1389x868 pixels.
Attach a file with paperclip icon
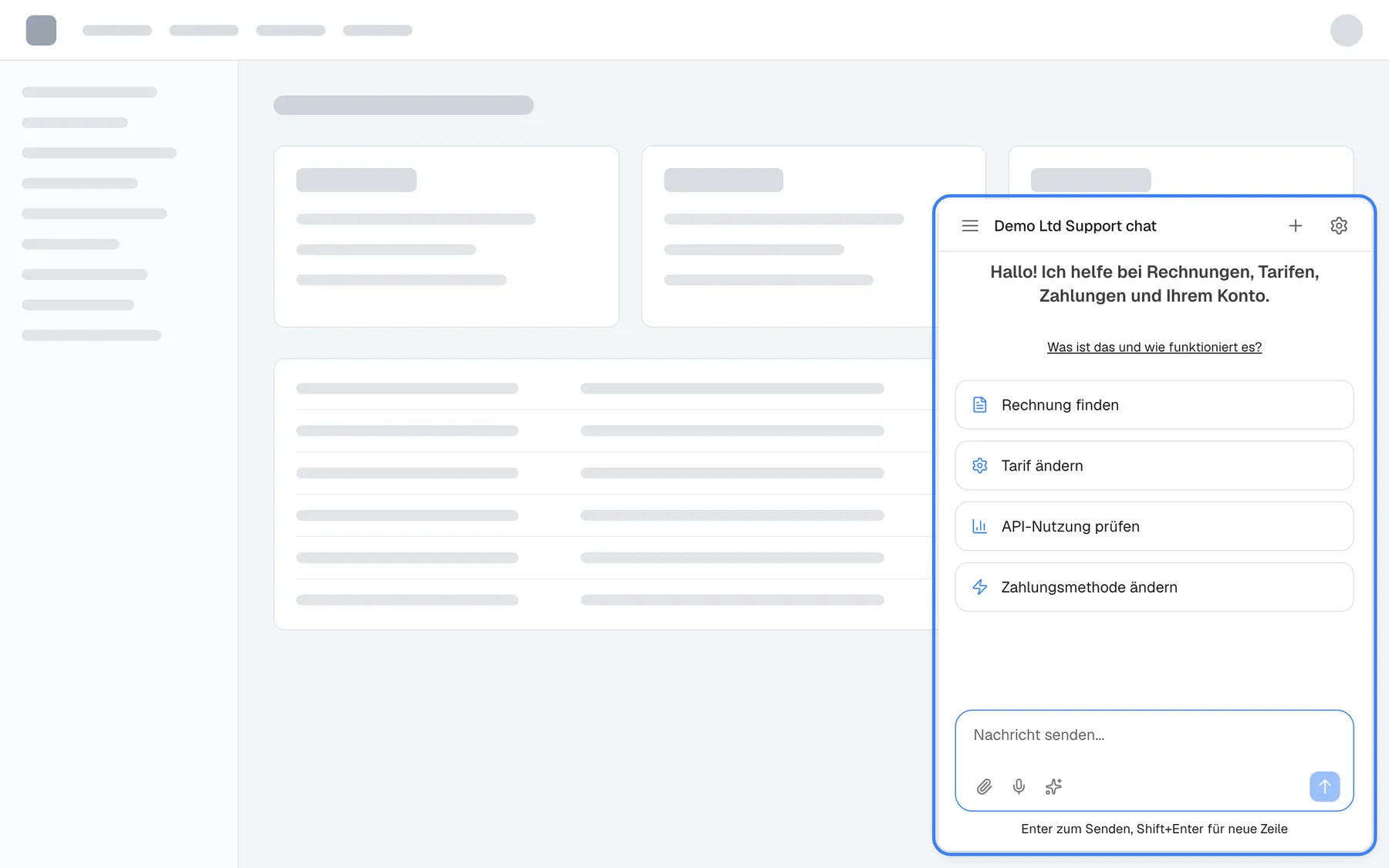coord(984,786)
